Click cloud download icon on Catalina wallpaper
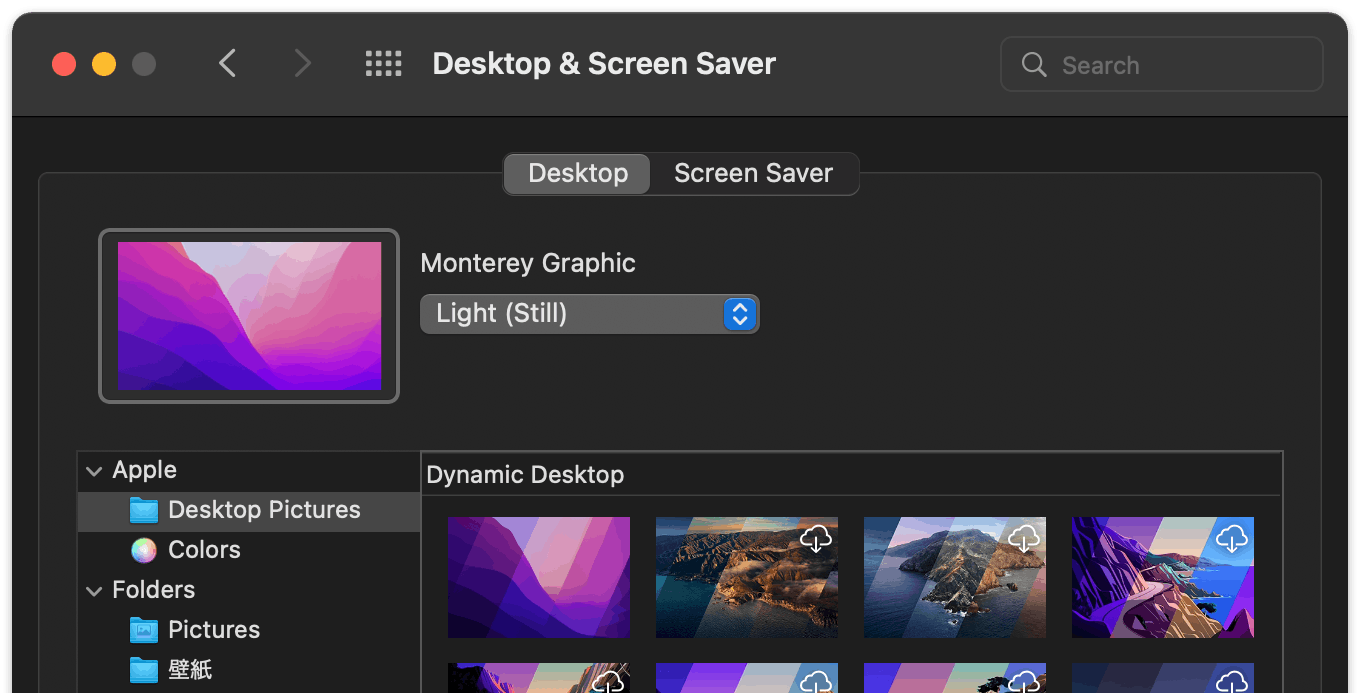 (x=1024, y=539)
